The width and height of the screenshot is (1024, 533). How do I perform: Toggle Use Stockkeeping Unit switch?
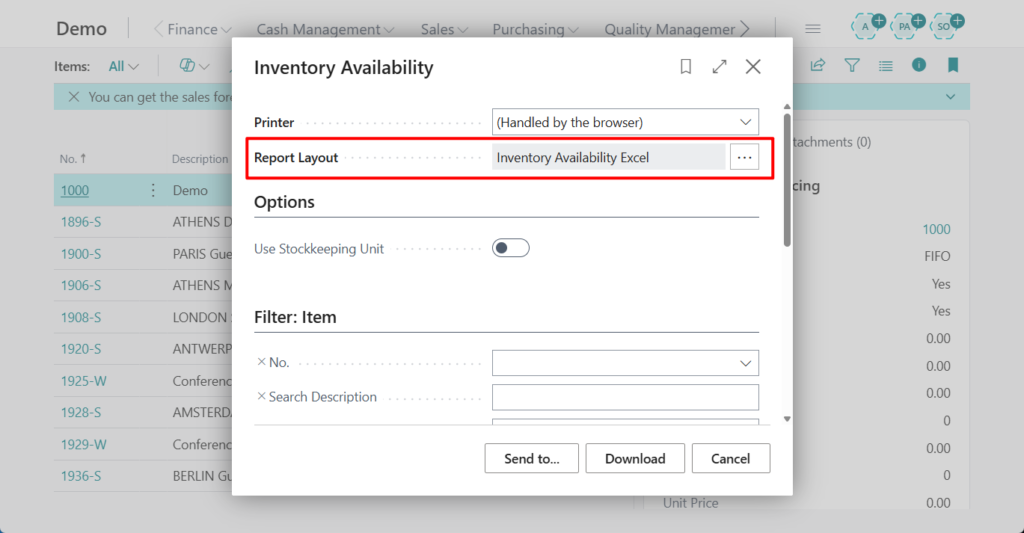tap(510, 248)
